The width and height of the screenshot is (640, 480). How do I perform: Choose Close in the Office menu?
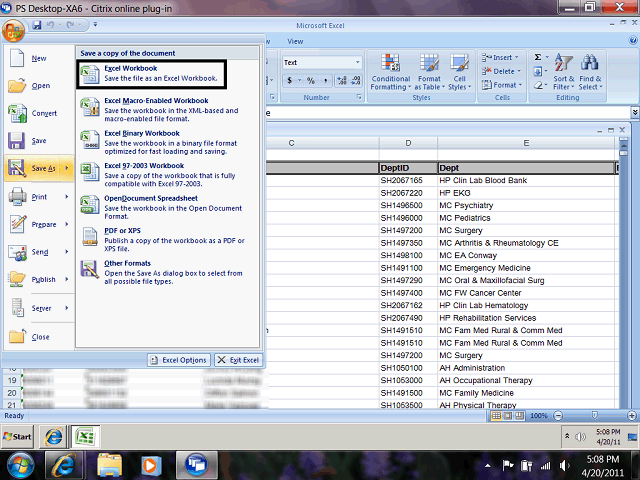(x=39, y=337)
